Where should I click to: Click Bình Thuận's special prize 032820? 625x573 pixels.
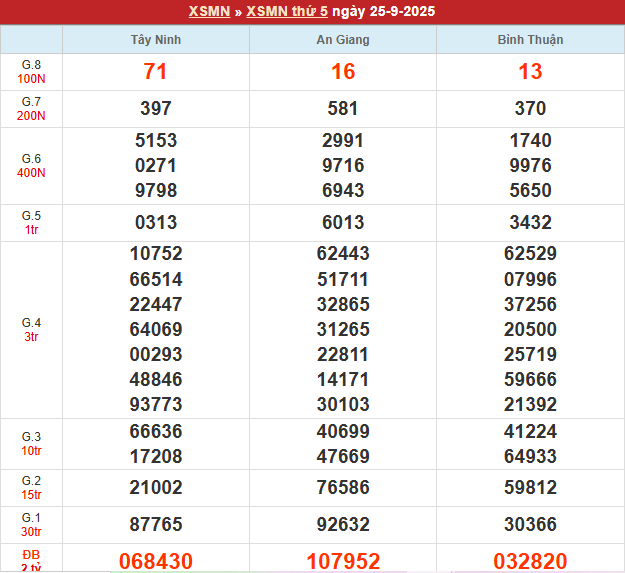point(530,561)
